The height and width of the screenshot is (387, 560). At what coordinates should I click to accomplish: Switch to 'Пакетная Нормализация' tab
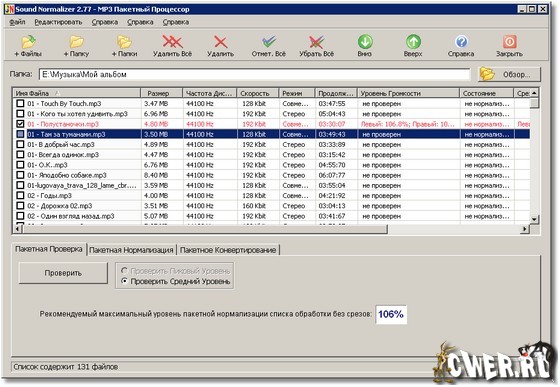(x=131, y=250)
